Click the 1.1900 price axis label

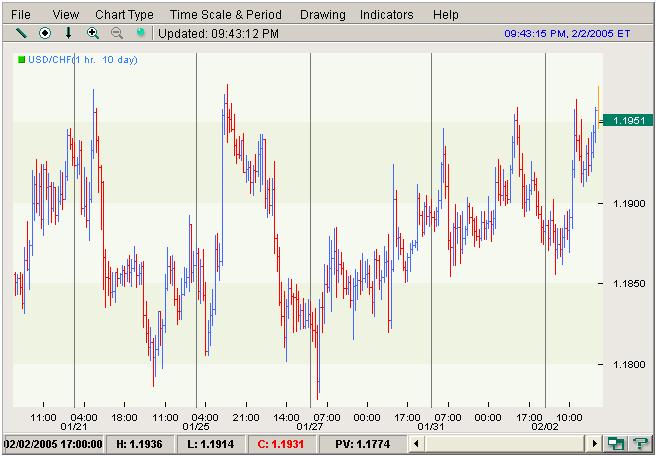click(x=627, y=203)
